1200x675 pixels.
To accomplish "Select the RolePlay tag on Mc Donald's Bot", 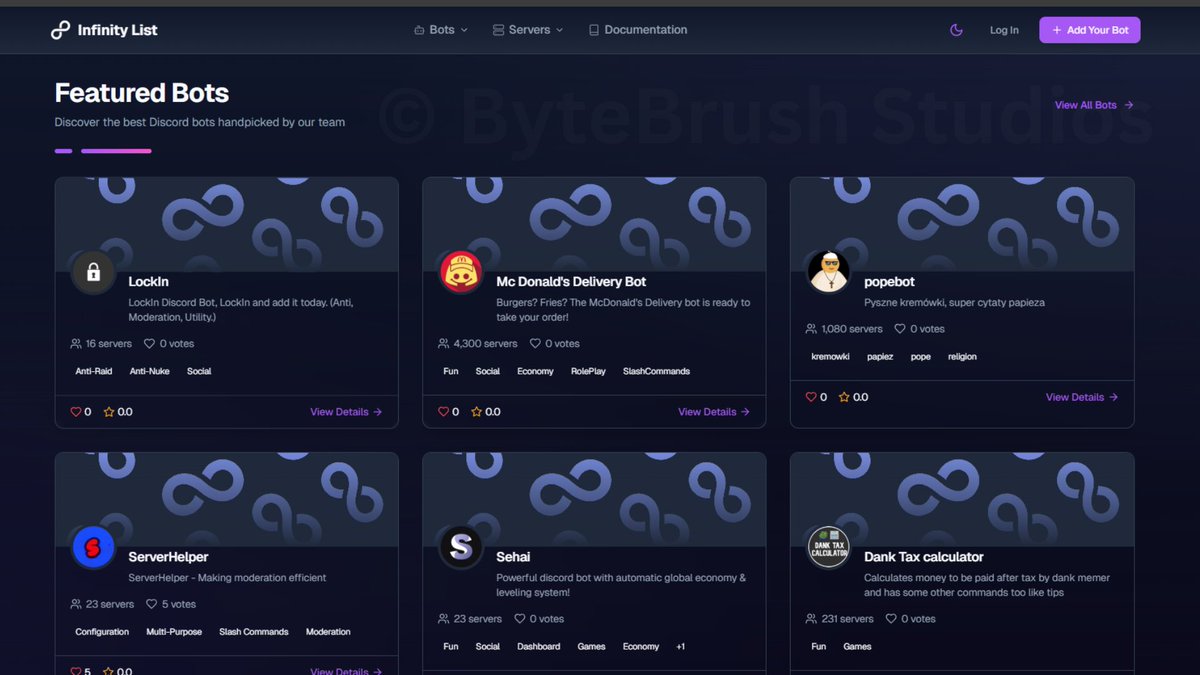I will tap(589, 371).
